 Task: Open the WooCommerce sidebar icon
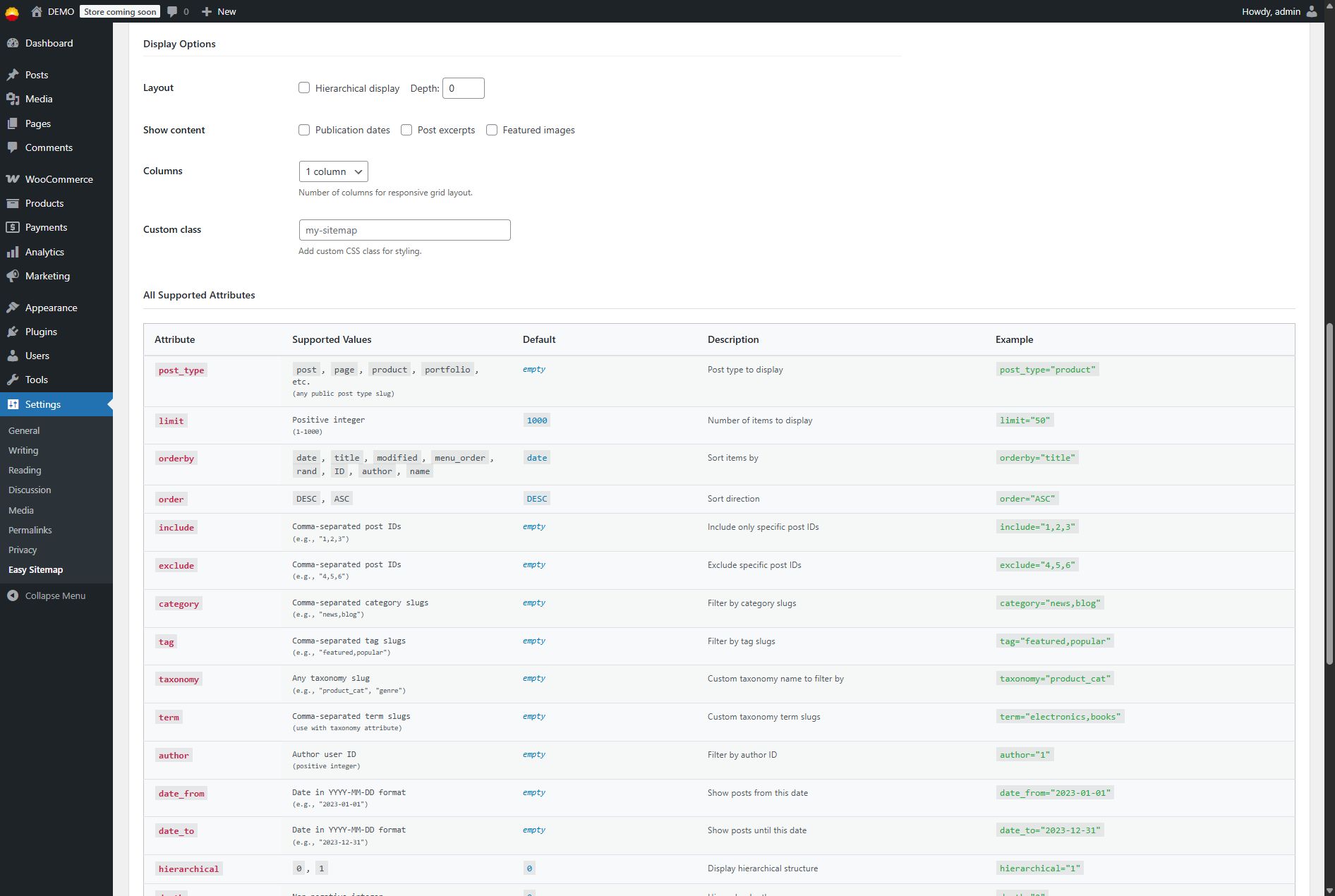(14, 179)
